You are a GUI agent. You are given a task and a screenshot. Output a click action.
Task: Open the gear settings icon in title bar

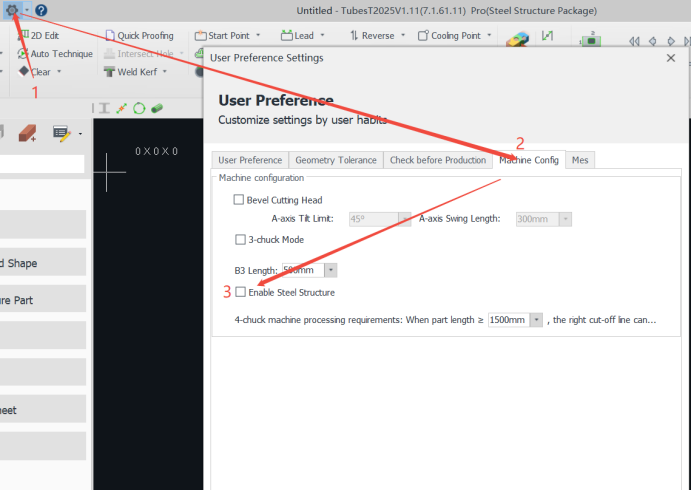12,10
